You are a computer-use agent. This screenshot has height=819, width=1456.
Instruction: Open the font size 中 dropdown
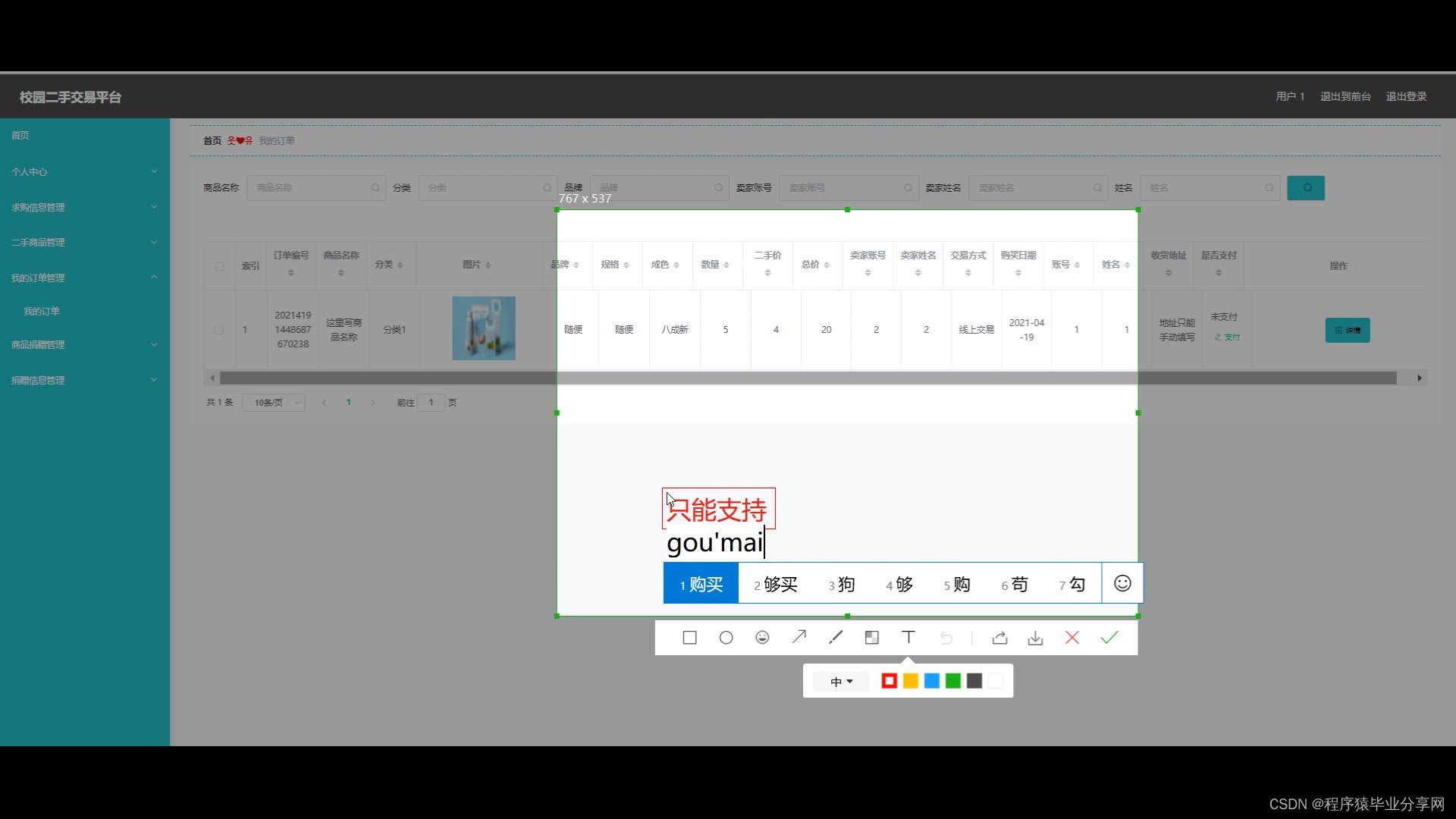(841, 682)
